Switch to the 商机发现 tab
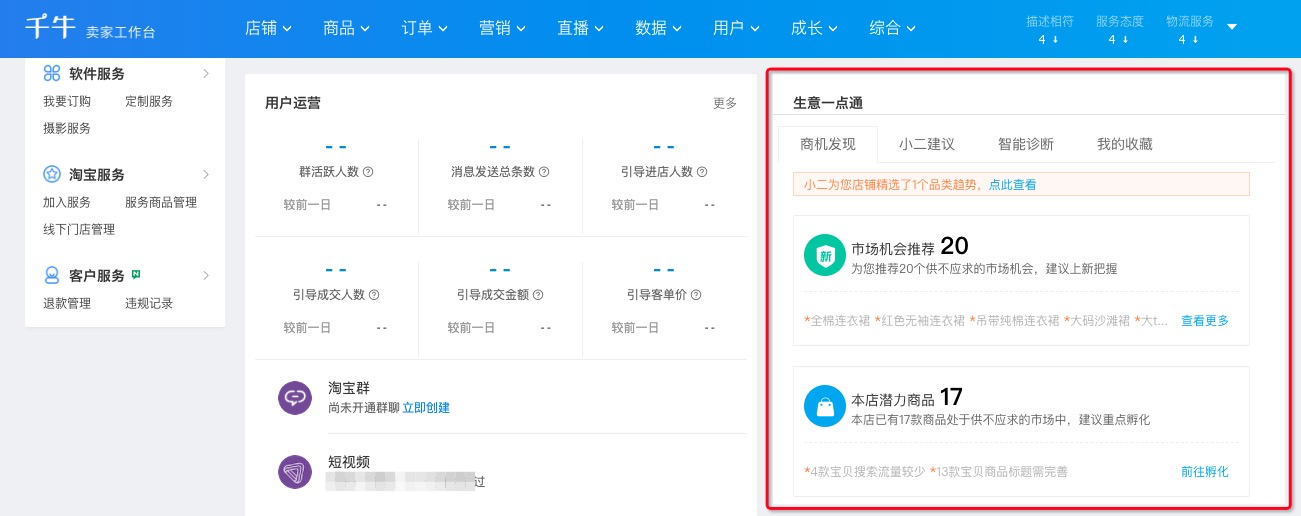Screen dimensions: 1301x516 coord(828,144)
